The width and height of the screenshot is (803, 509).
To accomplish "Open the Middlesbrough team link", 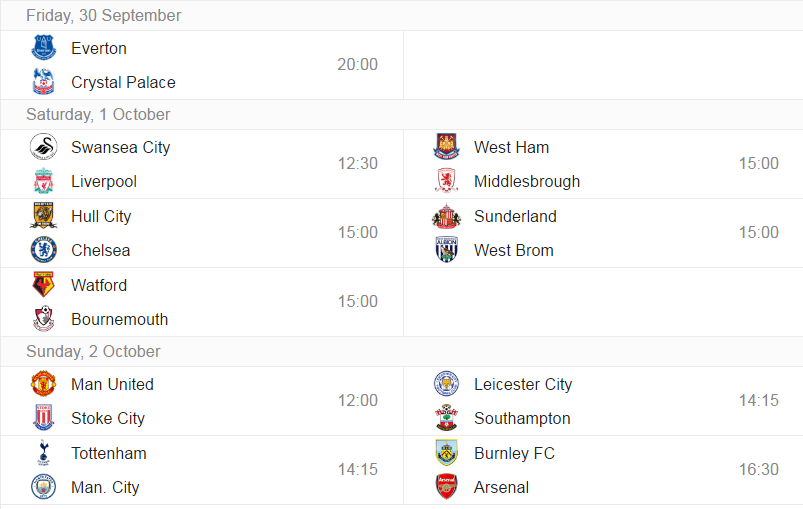I will tap(527, 181).
